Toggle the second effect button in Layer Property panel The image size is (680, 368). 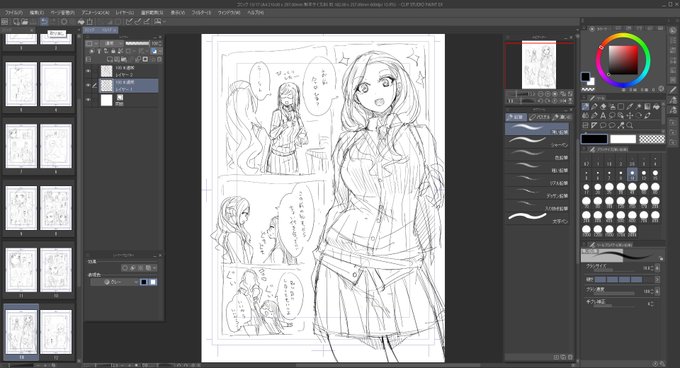(133, 268)
